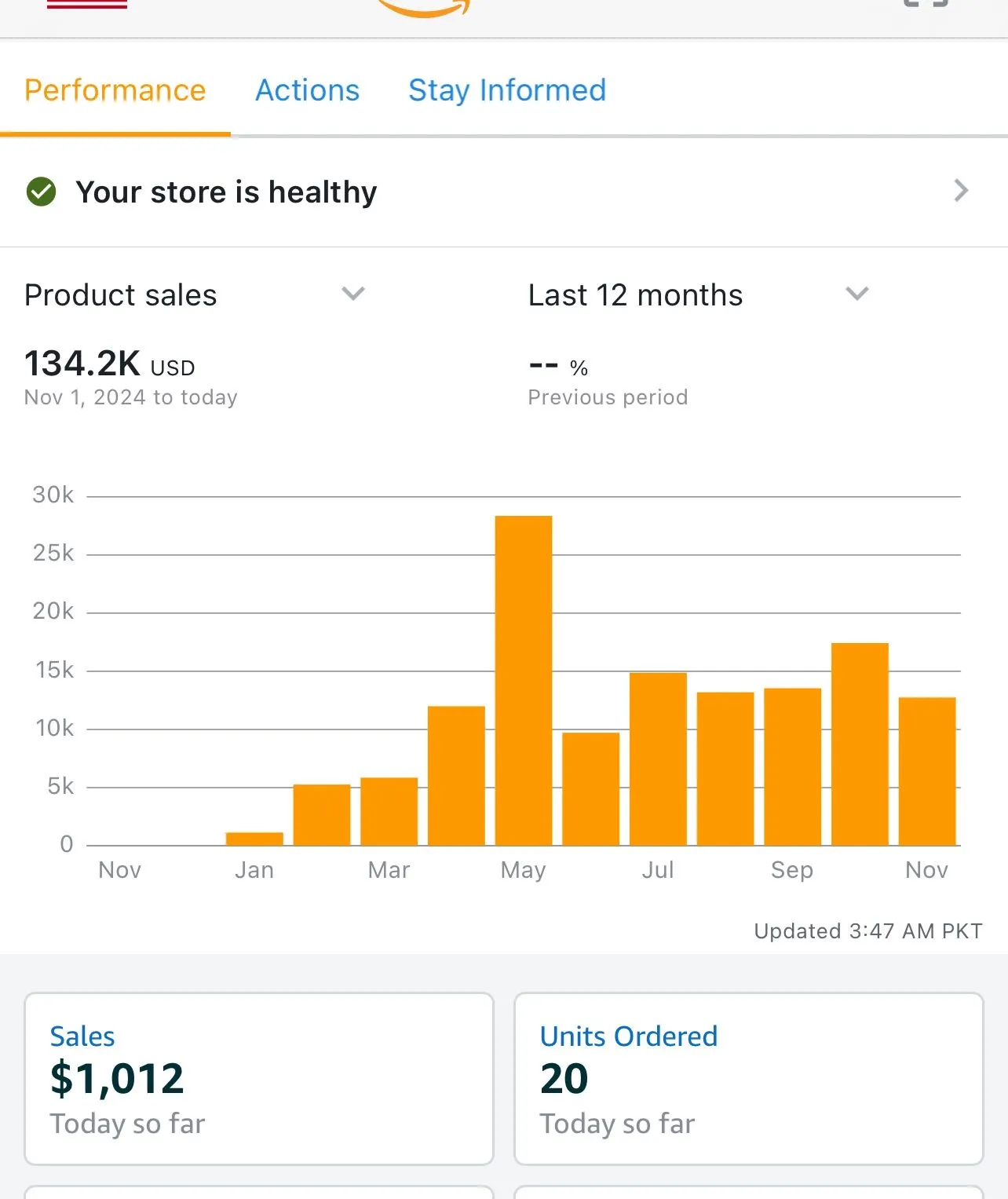Screen dimensions: 1008x1199
Task: Open the Units Ordered card
Action: (x=748, y=1078)
